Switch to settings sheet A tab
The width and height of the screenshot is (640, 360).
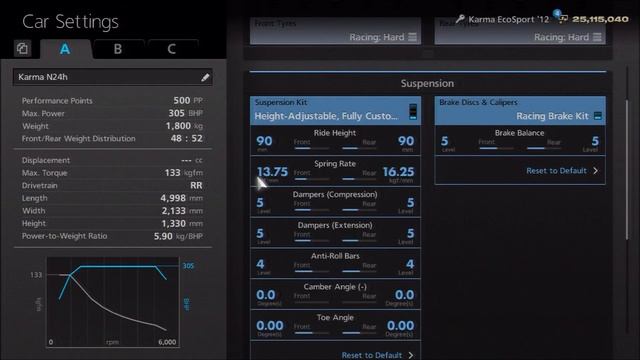pos(65,49)
